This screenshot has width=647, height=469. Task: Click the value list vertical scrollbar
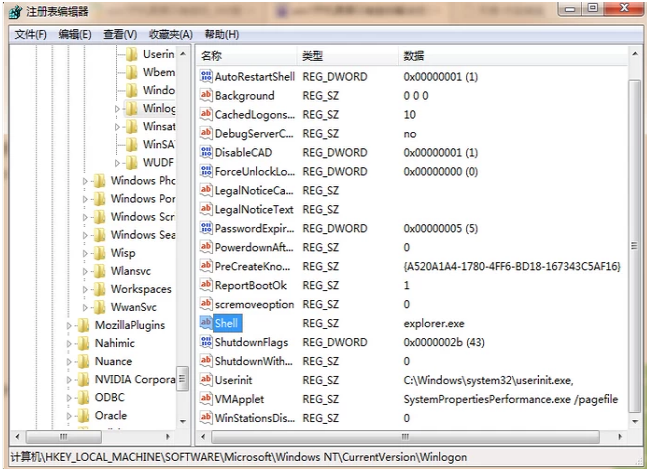(x=634, y=245)
